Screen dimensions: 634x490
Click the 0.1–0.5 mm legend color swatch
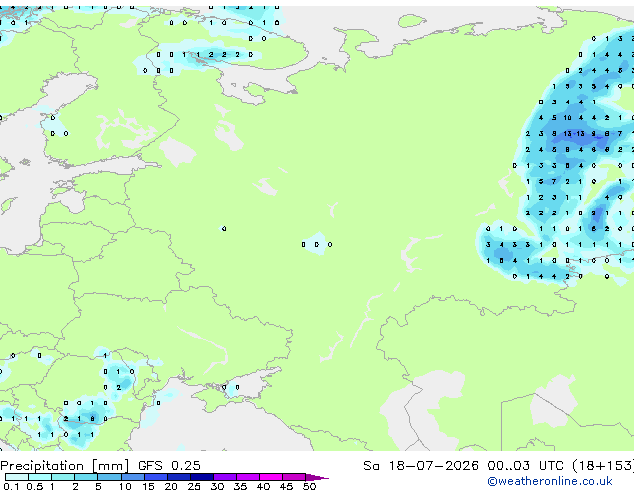[17, 477]
